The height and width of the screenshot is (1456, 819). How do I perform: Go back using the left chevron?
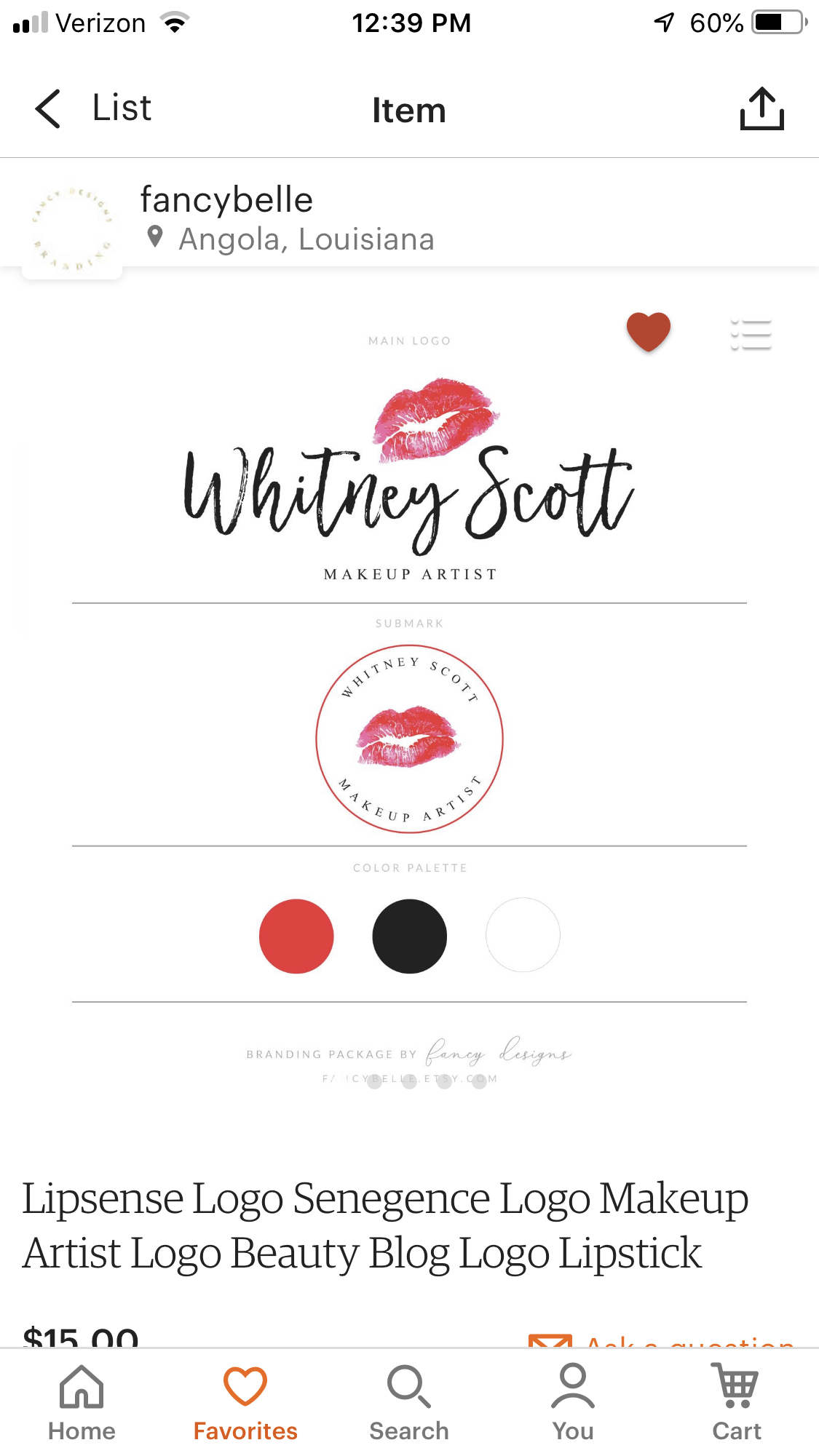pyautogui.click(x=48, y=109)
